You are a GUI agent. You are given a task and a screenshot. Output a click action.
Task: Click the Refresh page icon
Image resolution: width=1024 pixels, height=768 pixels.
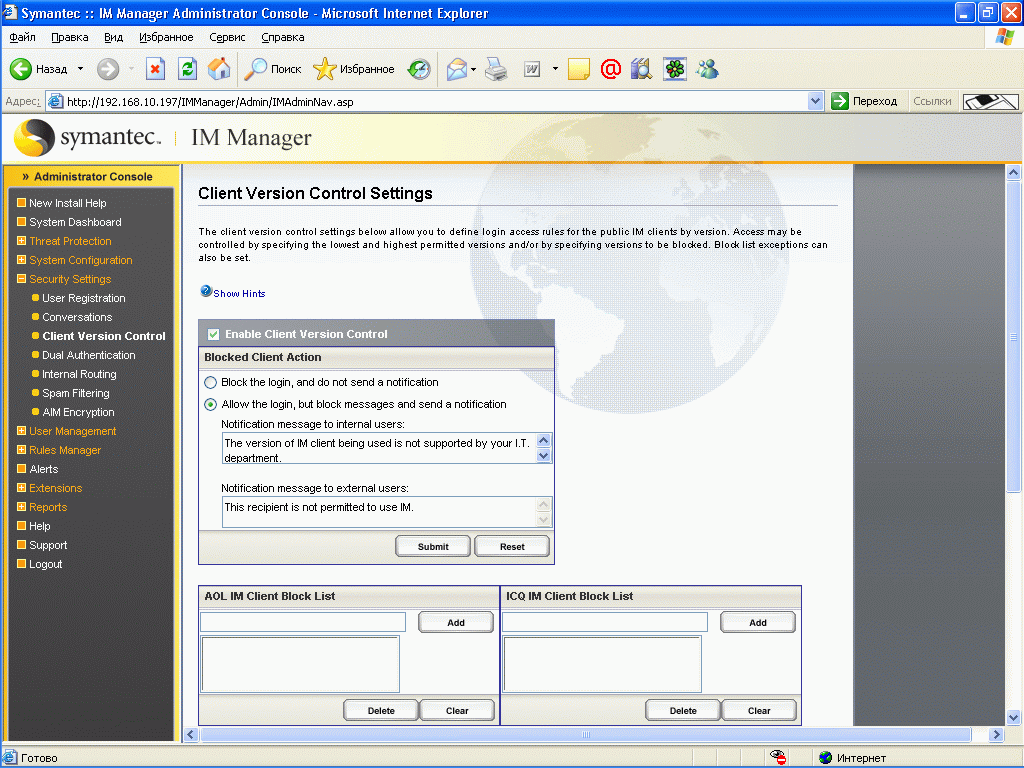pos(187,69)
